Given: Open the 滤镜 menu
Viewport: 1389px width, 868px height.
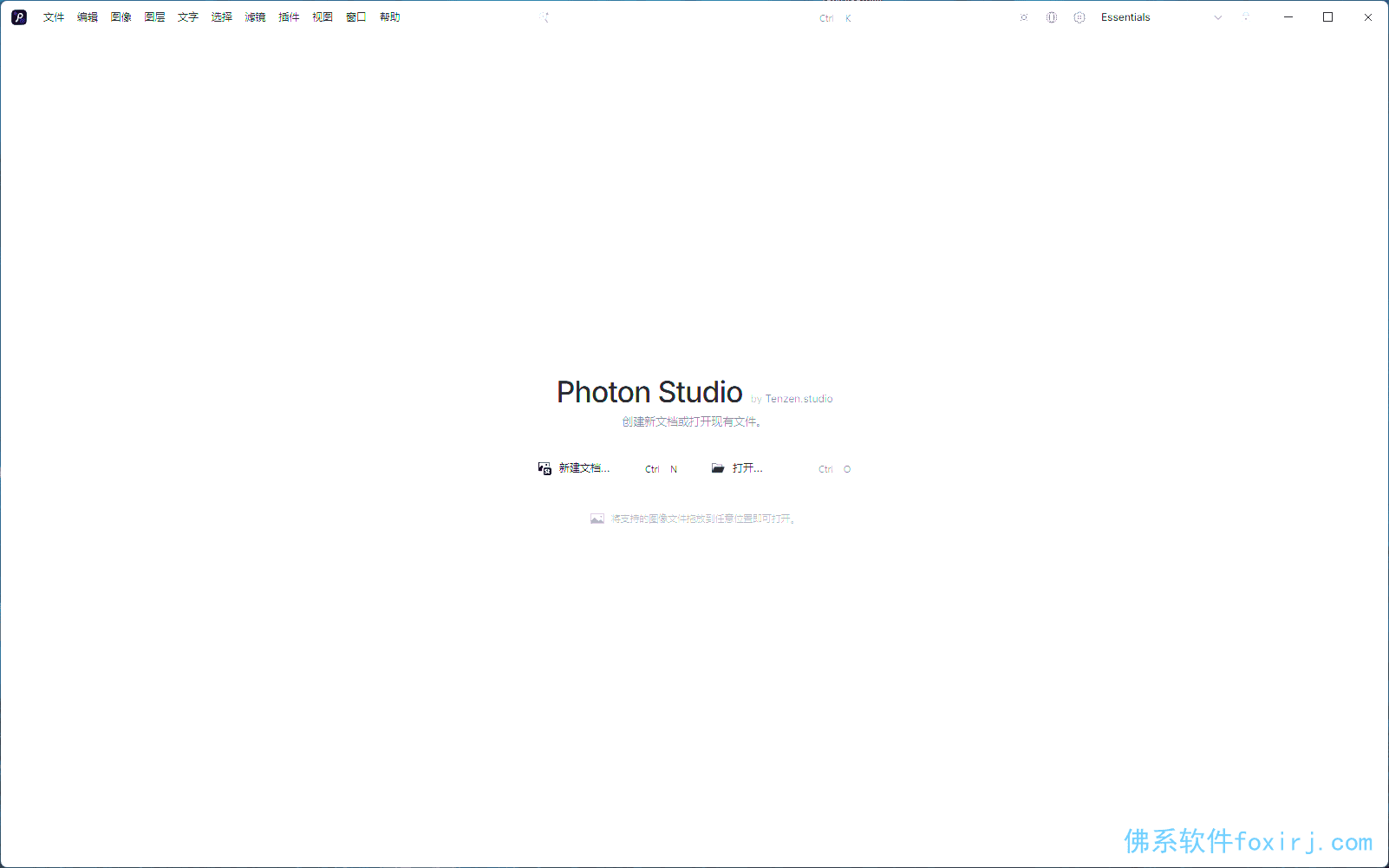Looking at the screenshot, I should (255, 17).
